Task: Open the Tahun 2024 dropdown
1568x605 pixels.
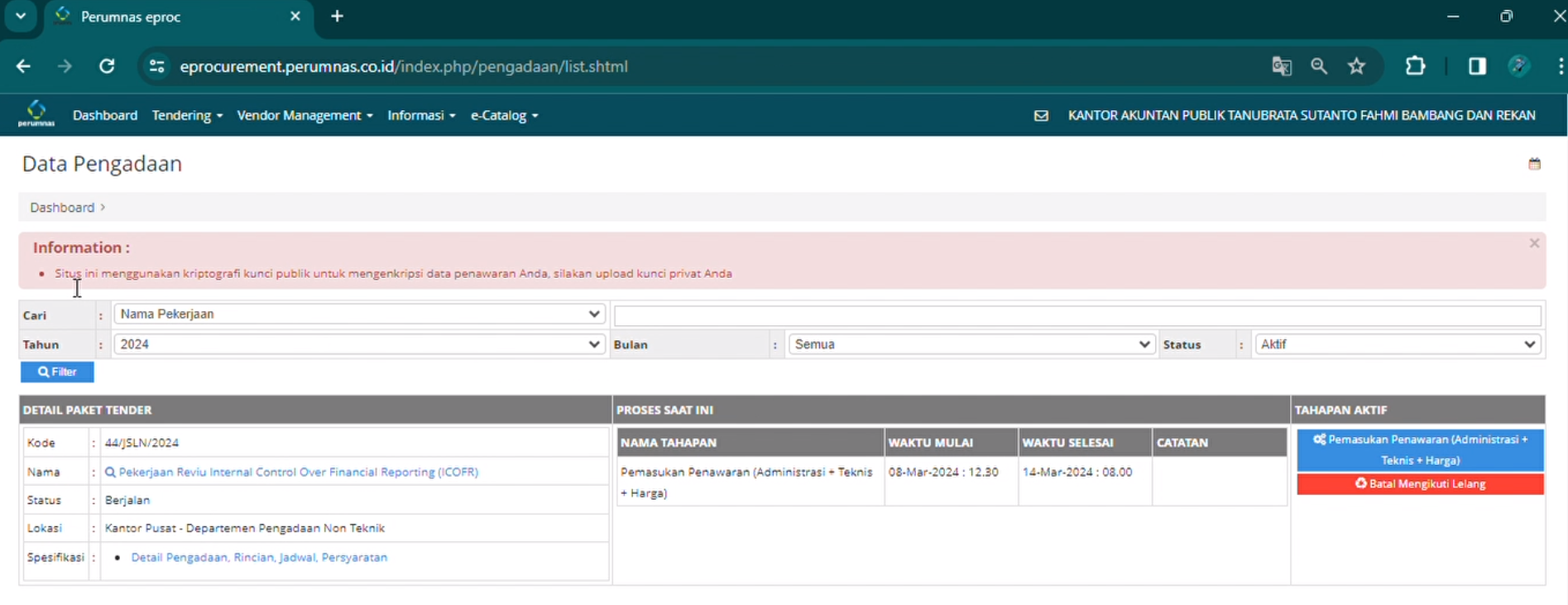Action: pyautogui.click(x=359, y=344)
